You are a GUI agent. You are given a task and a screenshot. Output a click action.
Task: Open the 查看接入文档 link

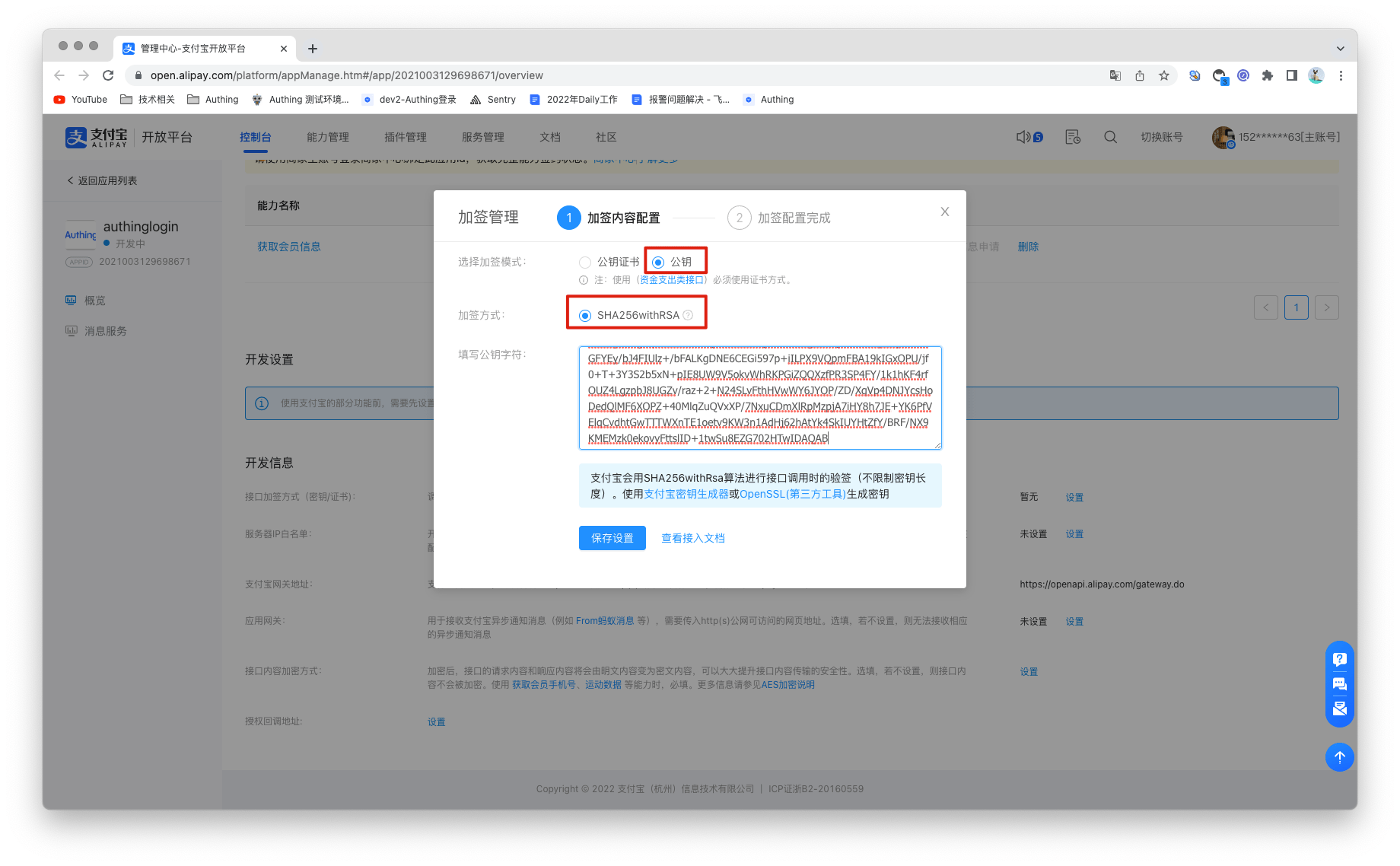[692, 538]
